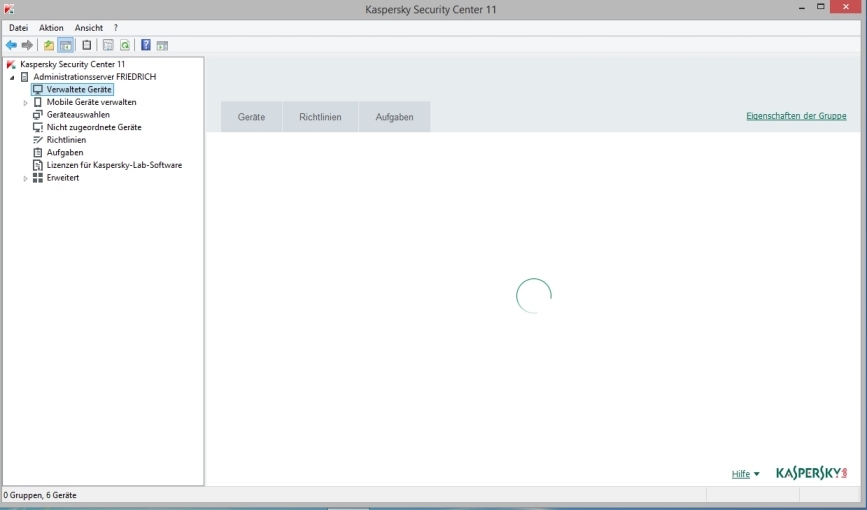Expand the Mobile Geräte verwalten node arrow

coord(25,103)
